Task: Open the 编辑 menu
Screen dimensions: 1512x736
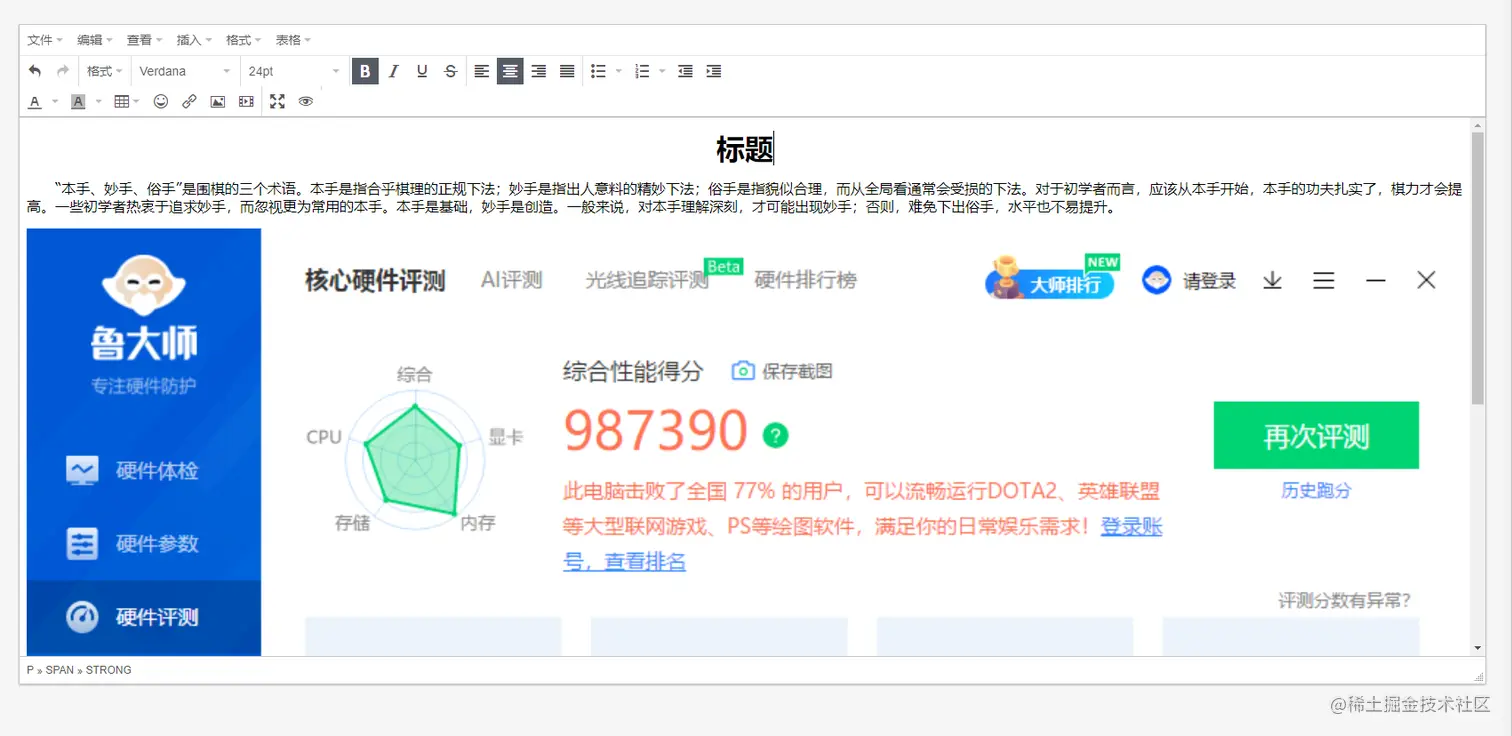Action: click(95, 40)
